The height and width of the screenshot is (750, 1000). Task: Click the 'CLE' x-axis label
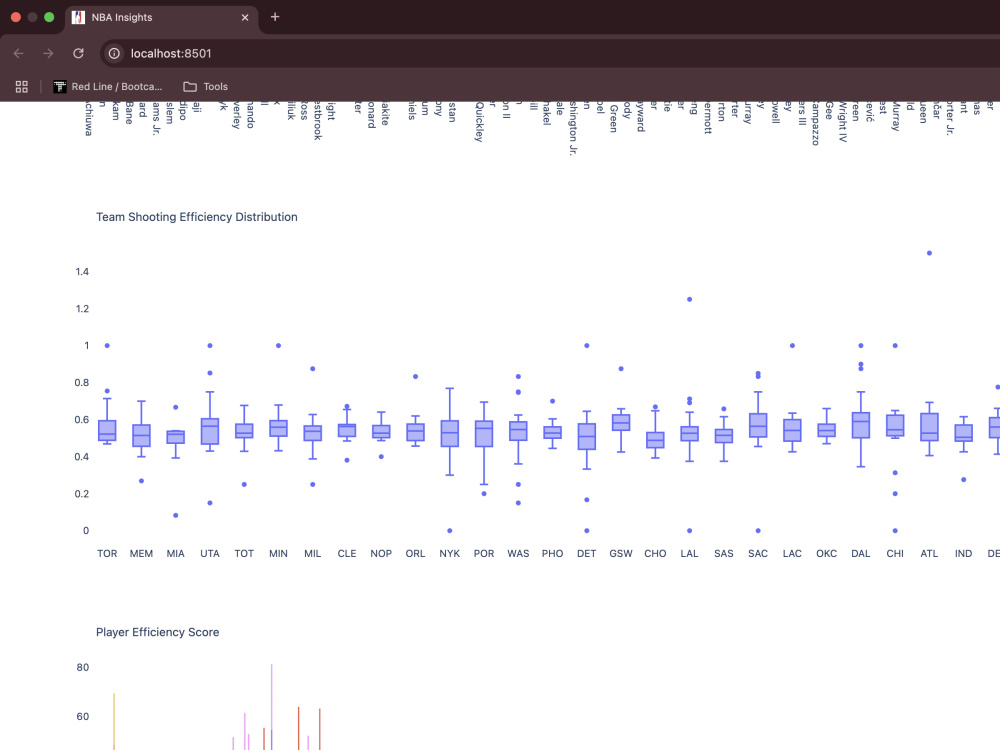click(x=347, y=554)
